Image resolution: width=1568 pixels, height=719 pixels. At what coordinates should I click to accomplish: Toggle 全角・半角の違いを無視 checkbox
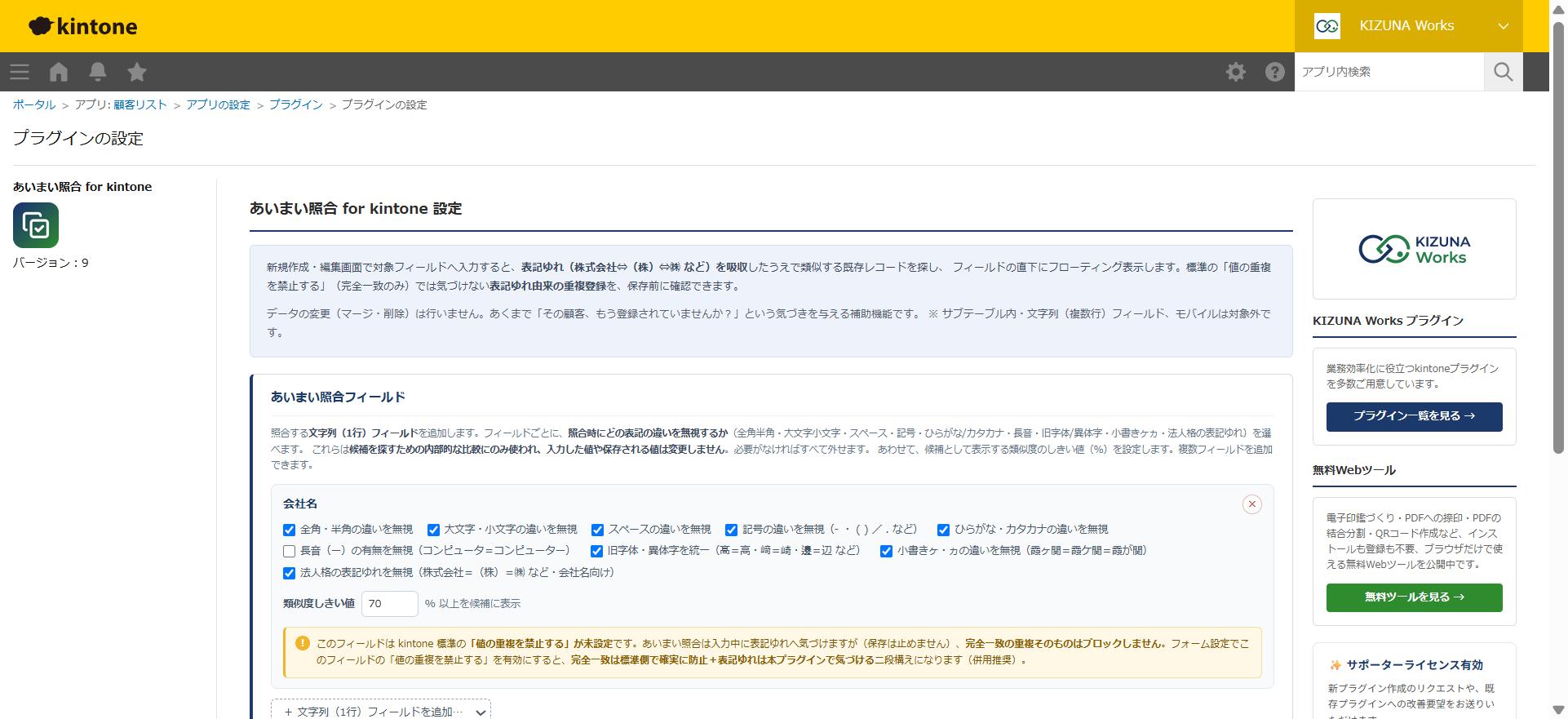click(x=289, y=530)
